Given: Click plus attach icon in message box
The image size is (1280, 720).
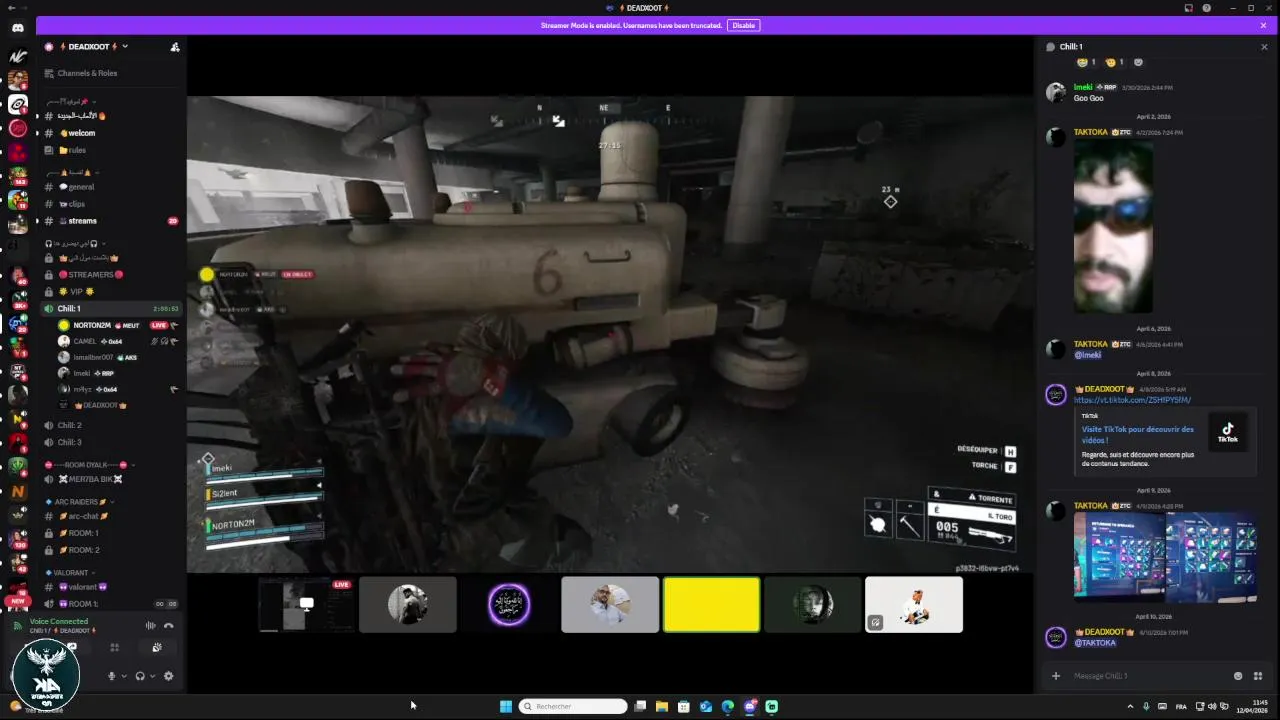Looking at the screenshot, I should 1055,676.
